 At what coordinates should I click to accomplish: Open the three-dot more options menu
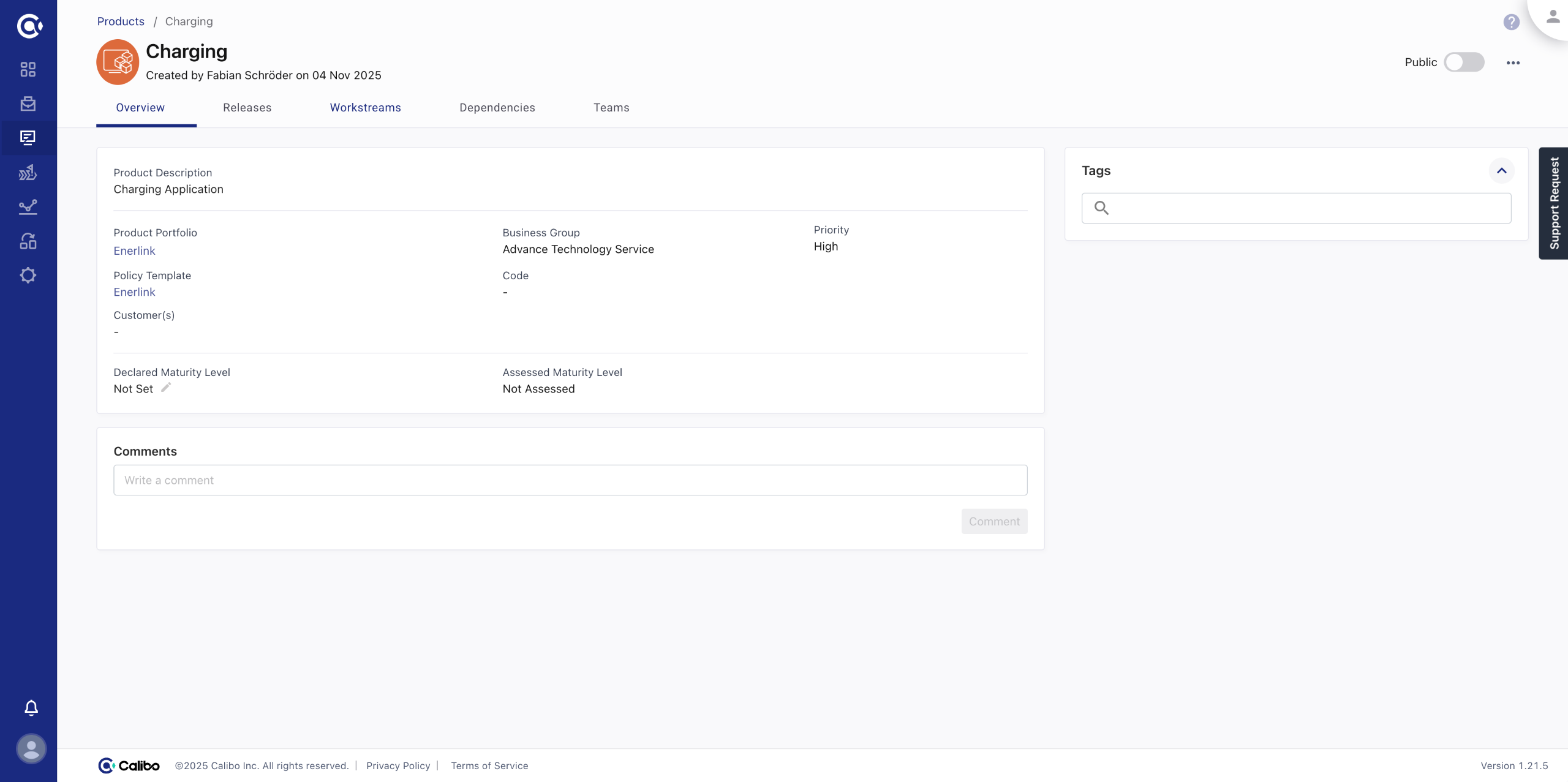tap(1513, 62)
